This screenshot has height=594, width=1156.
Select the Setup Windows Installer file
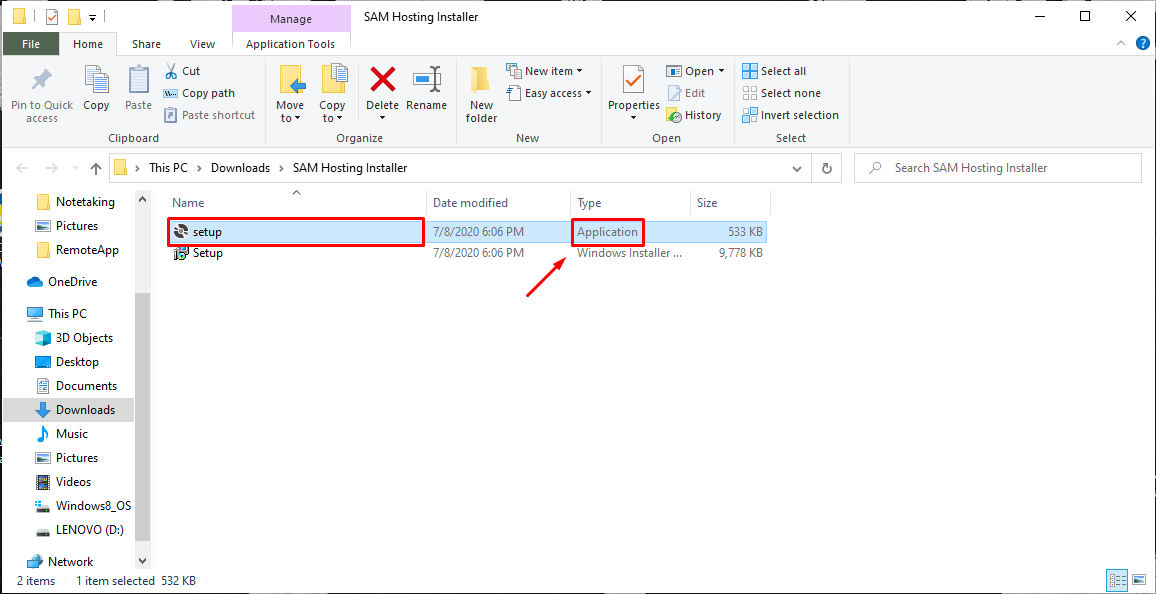[x=468, y=254]
